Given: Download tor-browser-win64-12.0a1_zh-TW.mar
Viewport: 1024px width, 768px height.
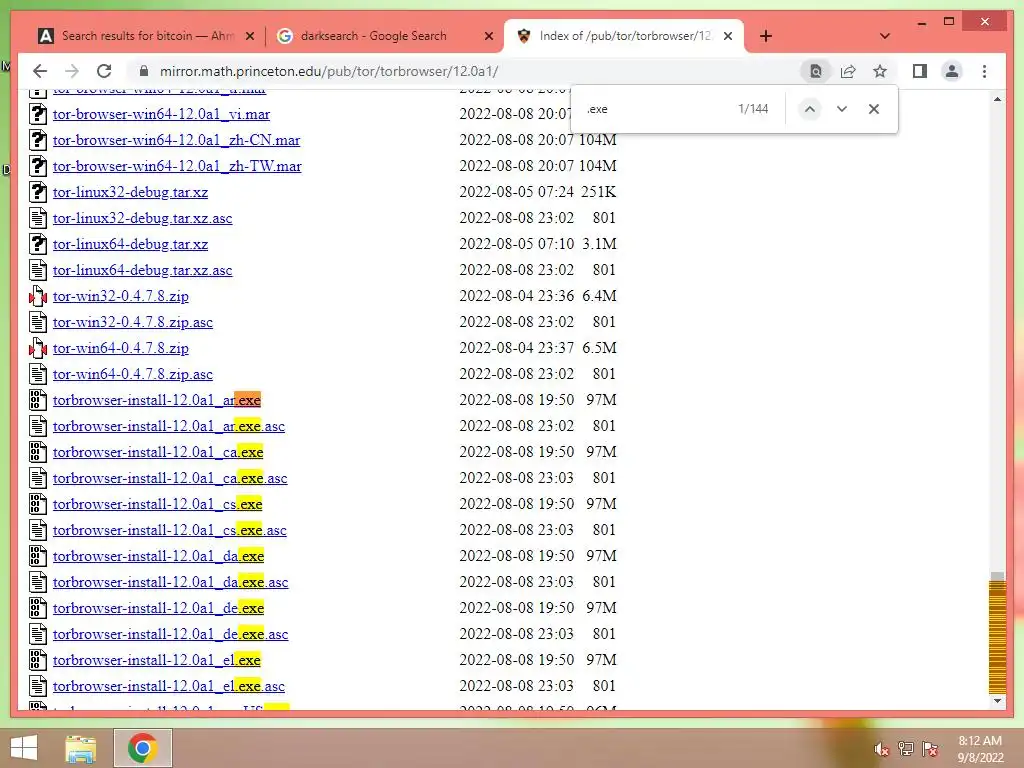Looking at the screenshot, I should pyautogui.click(x=177, y=167).
